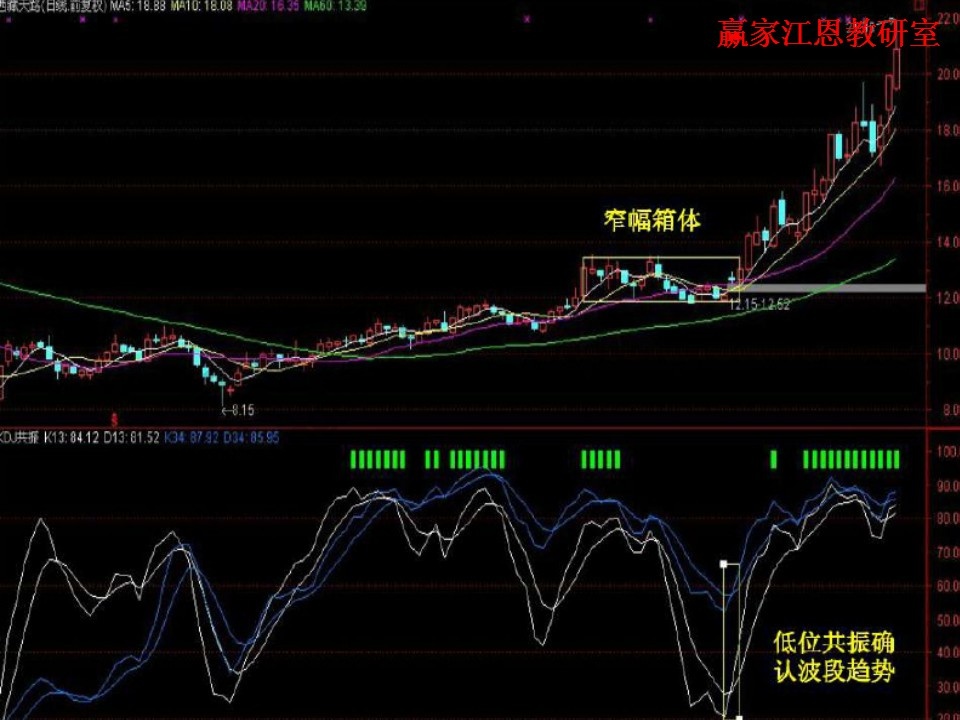The width and height of the screenshot is (960, 720).
Task: Click the 赢家江恩教研室 watermark link
Action: [826, 33]
